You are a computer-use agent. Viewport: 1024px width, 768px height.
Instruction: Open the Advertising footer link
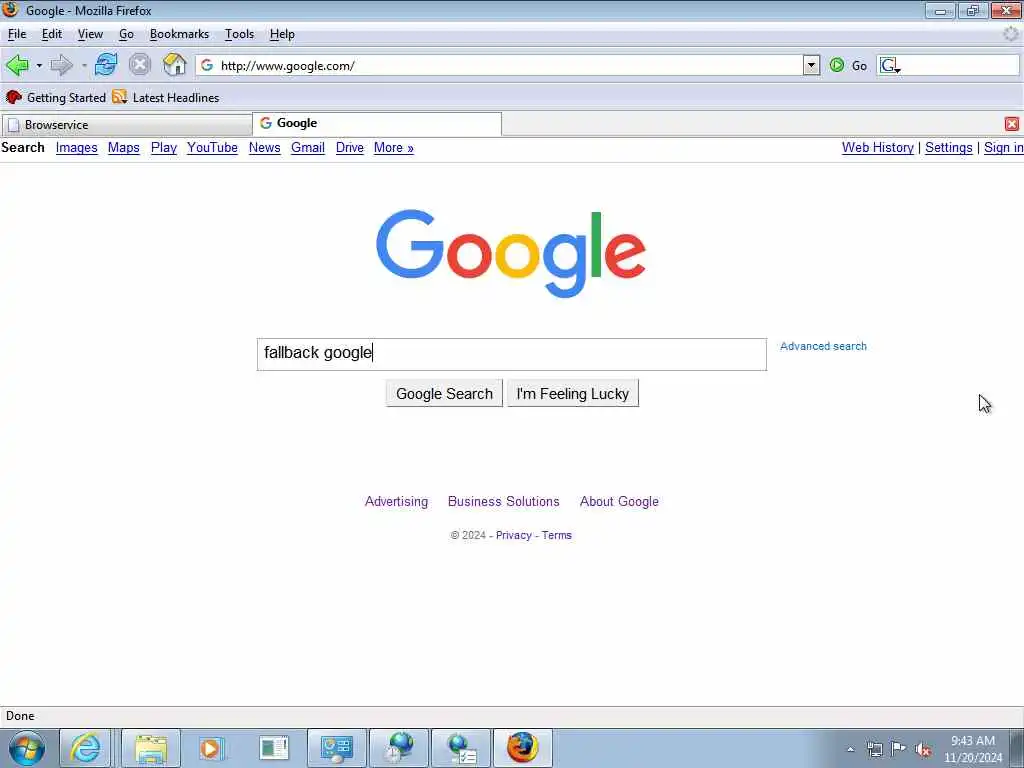(396, 502)
